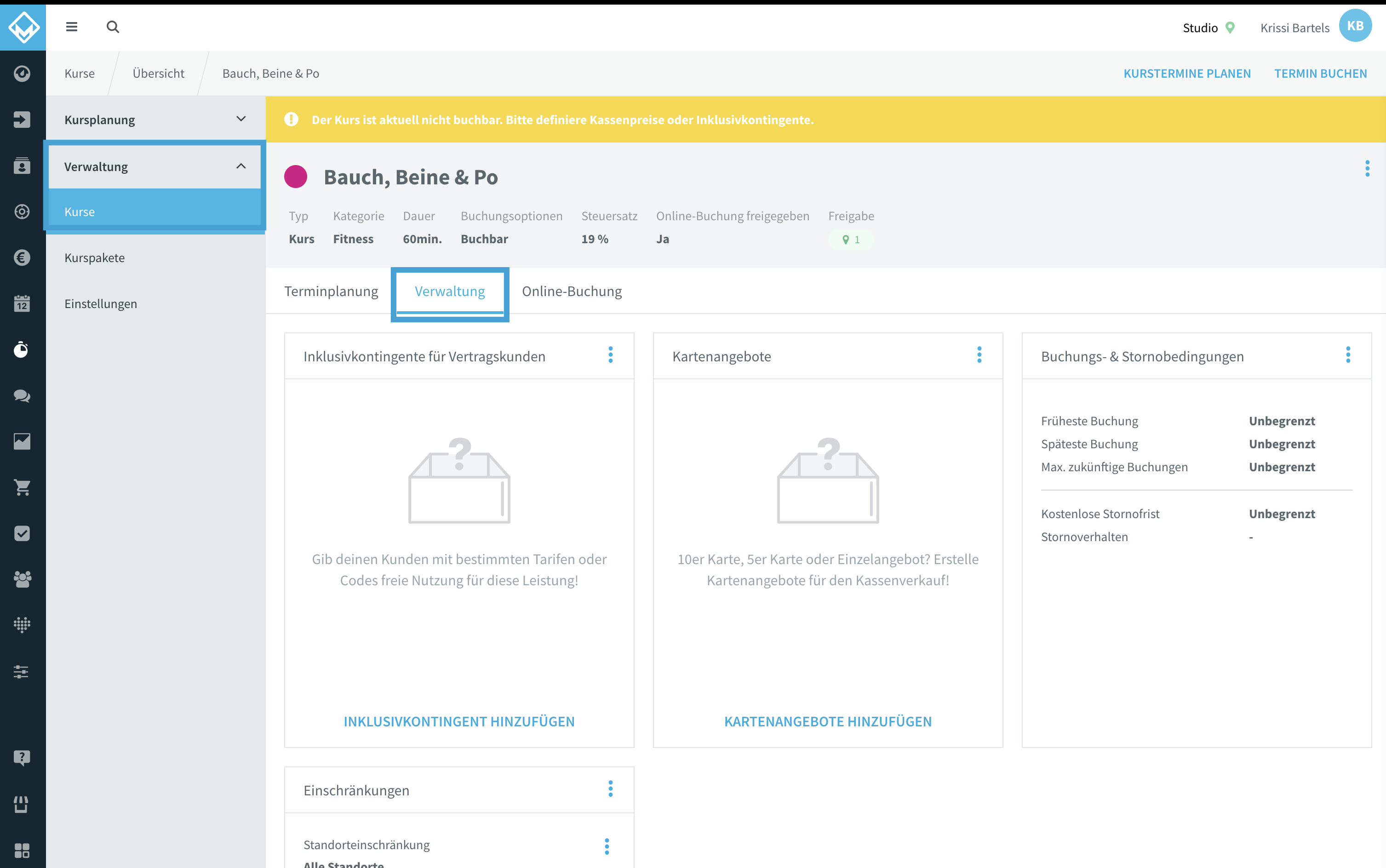This screenshot has width=1386, height=868.
Task: Open the search icon in top bar
Action: click(113, 27)
